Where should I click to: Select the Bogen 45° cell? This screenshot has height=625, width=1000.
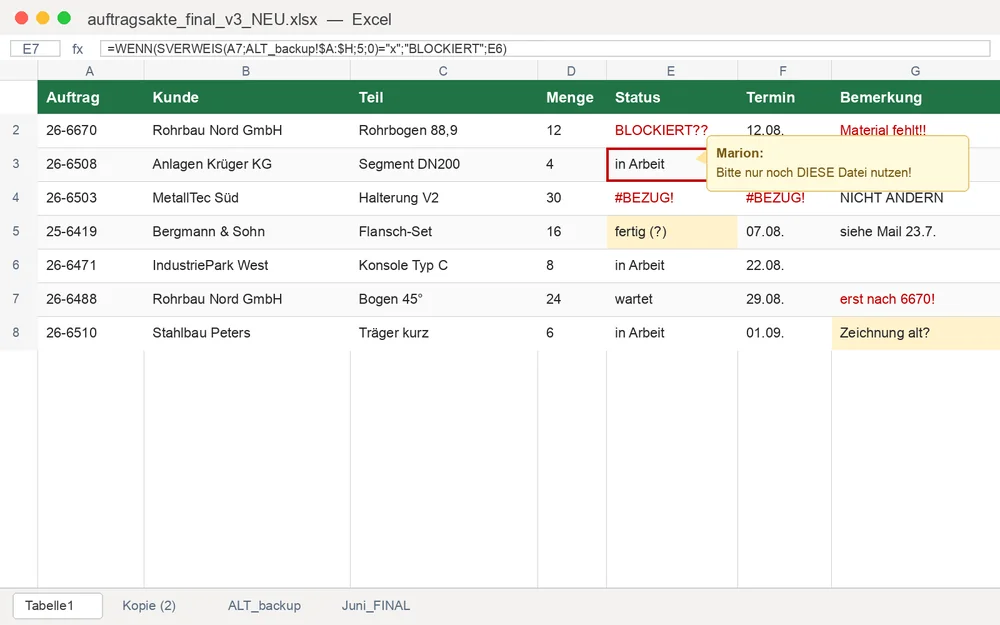[444, 299]
